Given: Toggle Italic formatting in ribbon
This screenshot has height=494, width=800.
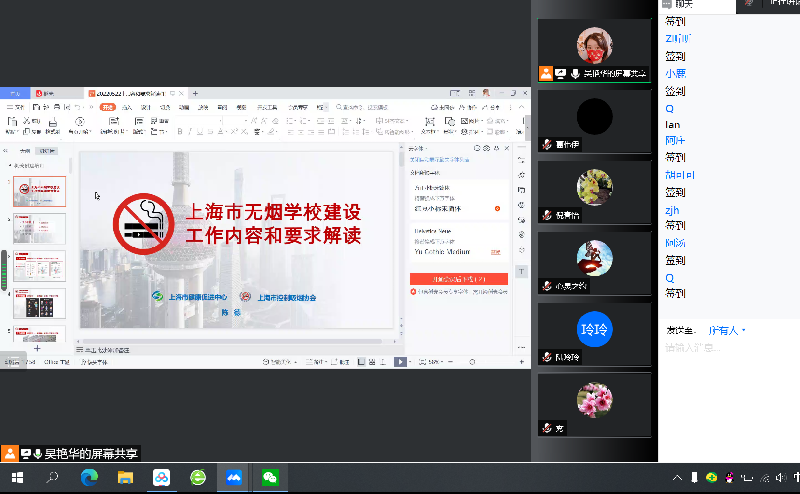Looking at the screenshot, I should click(x=189, y=132).
